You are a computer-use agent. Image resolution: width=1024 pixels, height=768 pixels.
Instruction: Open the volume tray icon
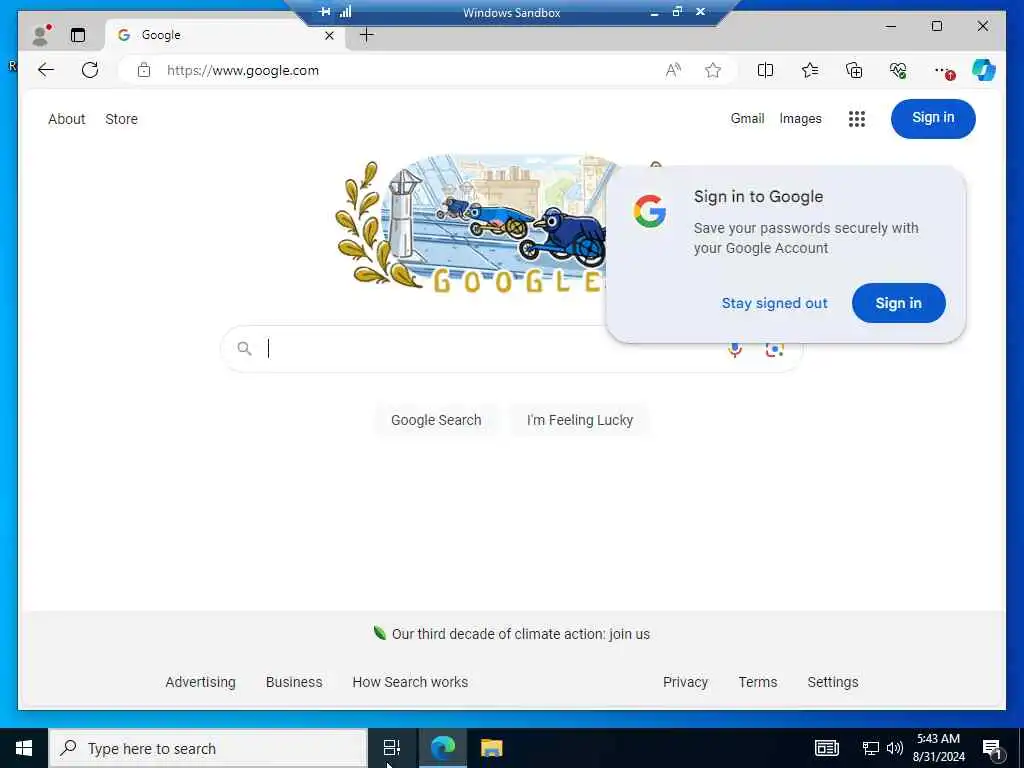pos(895,748)
